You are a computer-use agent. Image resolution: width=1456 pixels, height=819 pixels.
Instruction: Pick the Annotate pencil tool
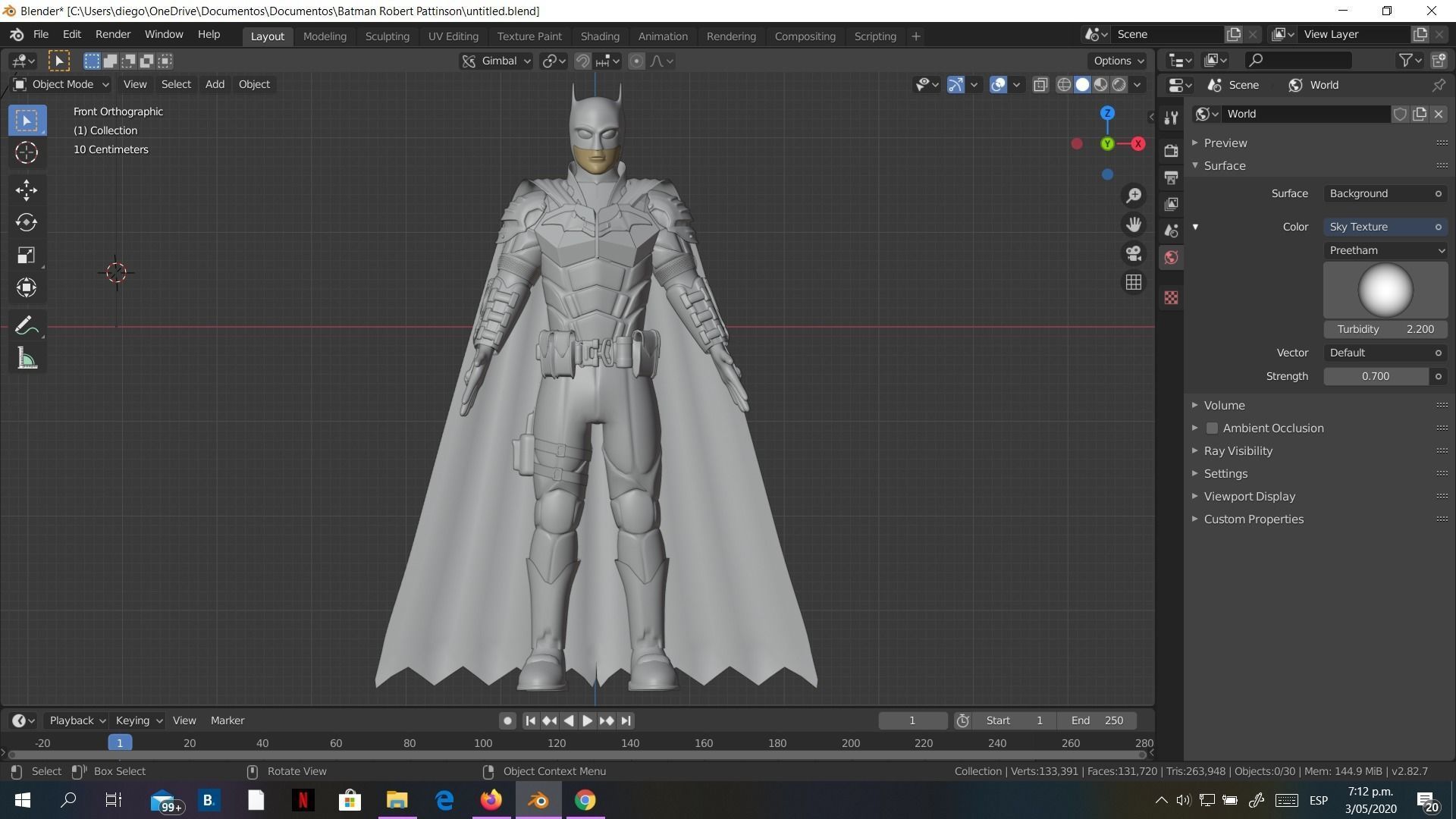27,327
